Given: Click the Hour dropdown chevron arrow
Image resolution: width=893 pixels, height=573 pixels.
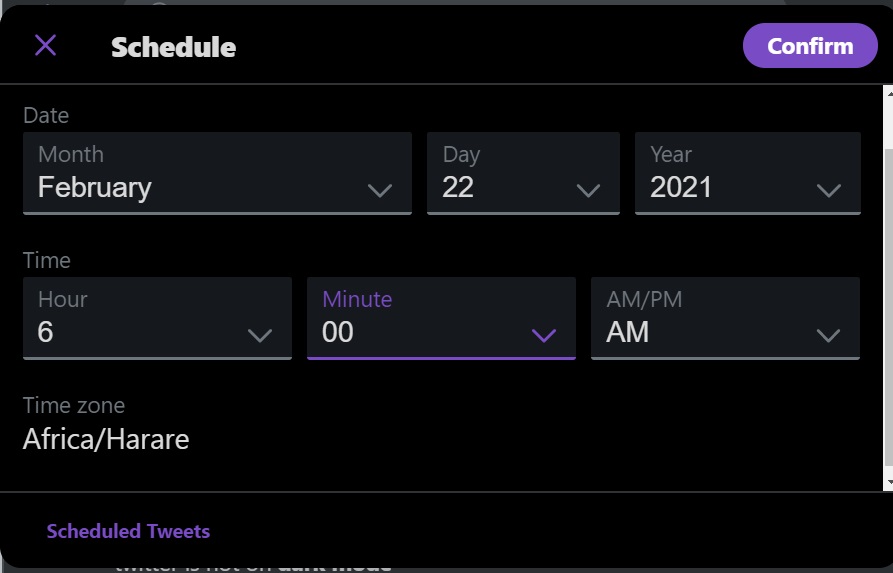Looking at the screenshot, I should [260, 335].
